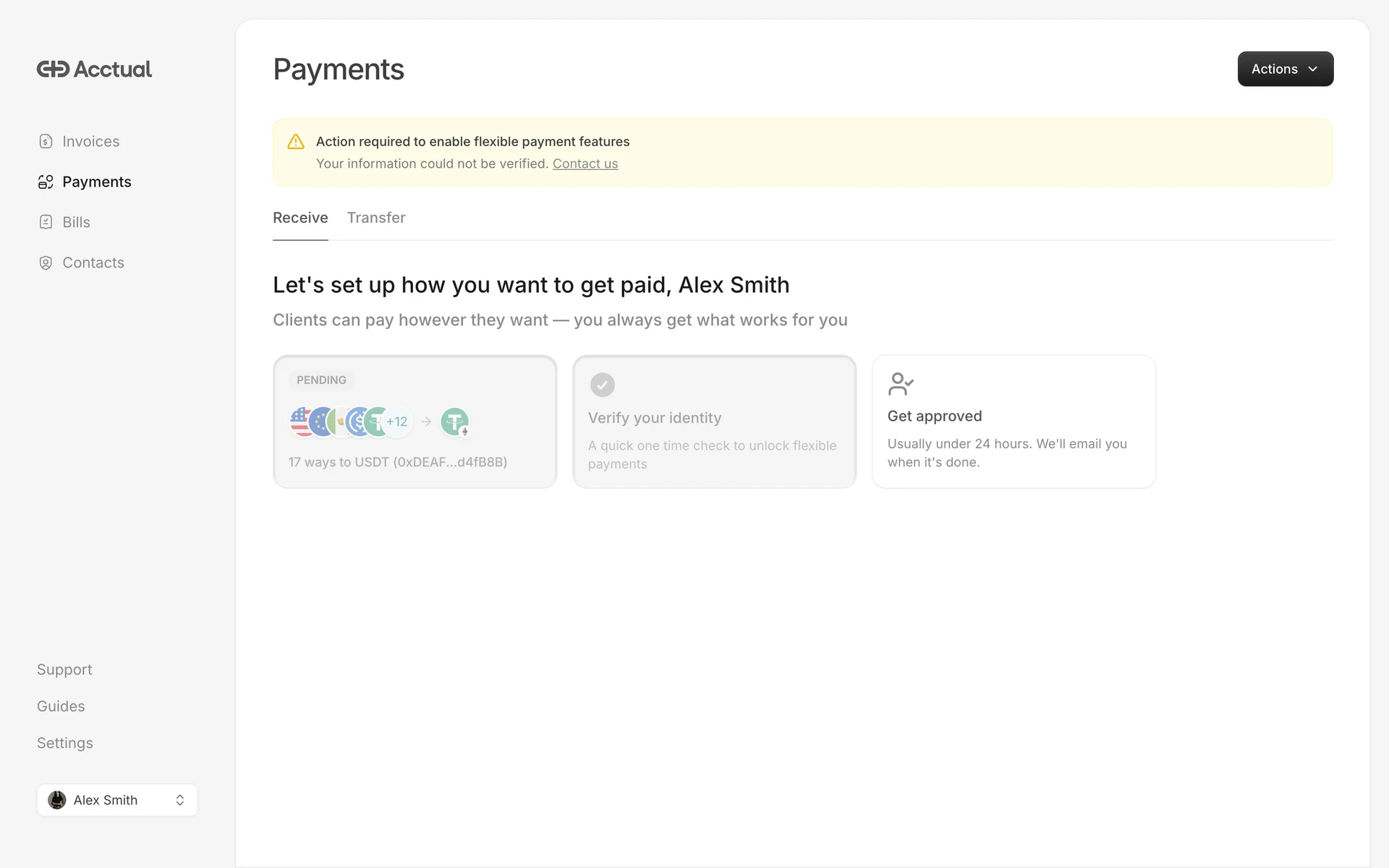Go to Settings in the sidebar
The width and height of the screenshot is (1389, 868).
click(x=65, y=743)
